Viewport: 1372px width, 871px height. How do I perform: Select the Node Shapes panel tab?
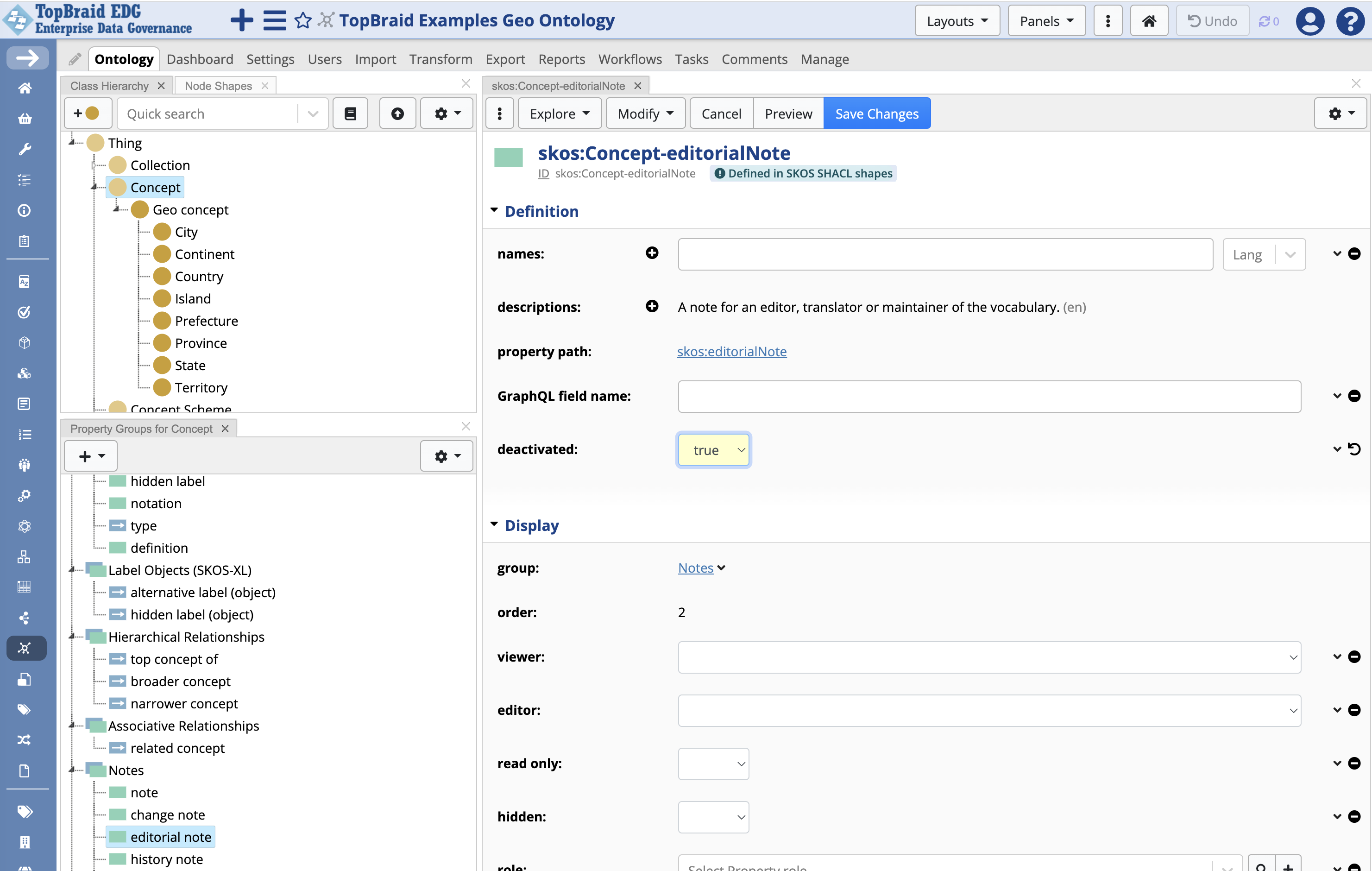218,86
